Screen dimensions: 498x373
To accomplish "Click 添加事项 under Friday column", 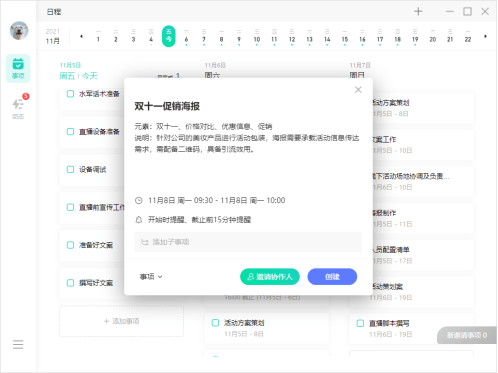I will [x=122, y=321].
